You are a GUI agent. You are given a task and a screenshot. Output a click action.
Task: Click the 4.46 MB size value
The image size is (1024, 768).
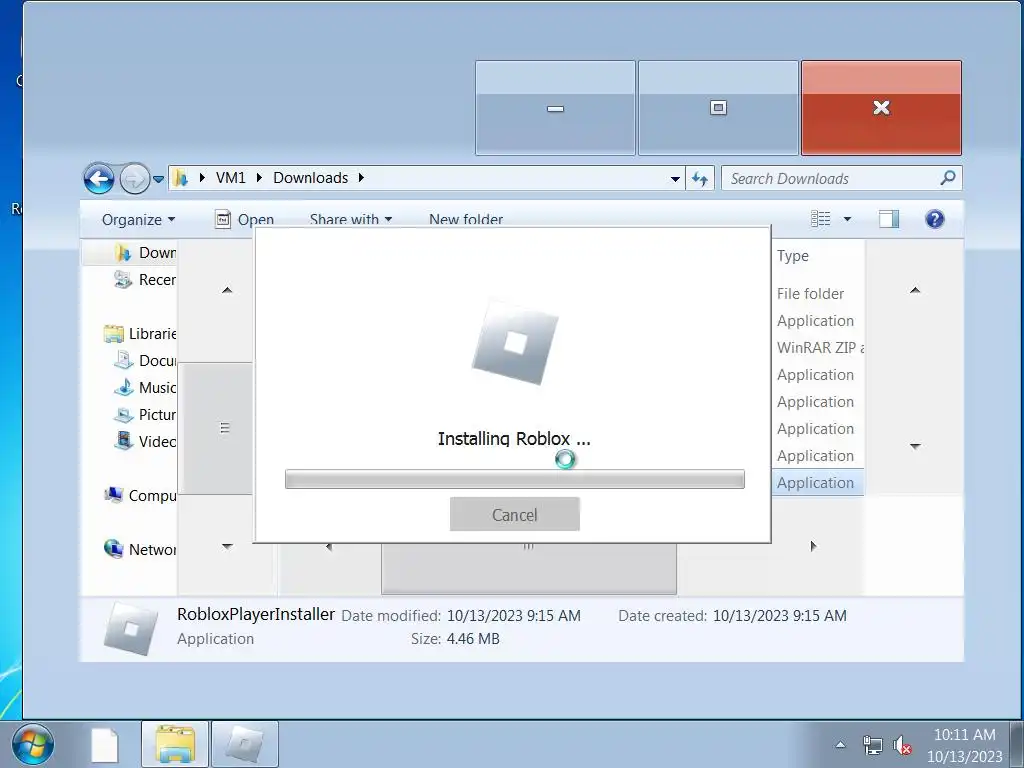click(473, 639)
